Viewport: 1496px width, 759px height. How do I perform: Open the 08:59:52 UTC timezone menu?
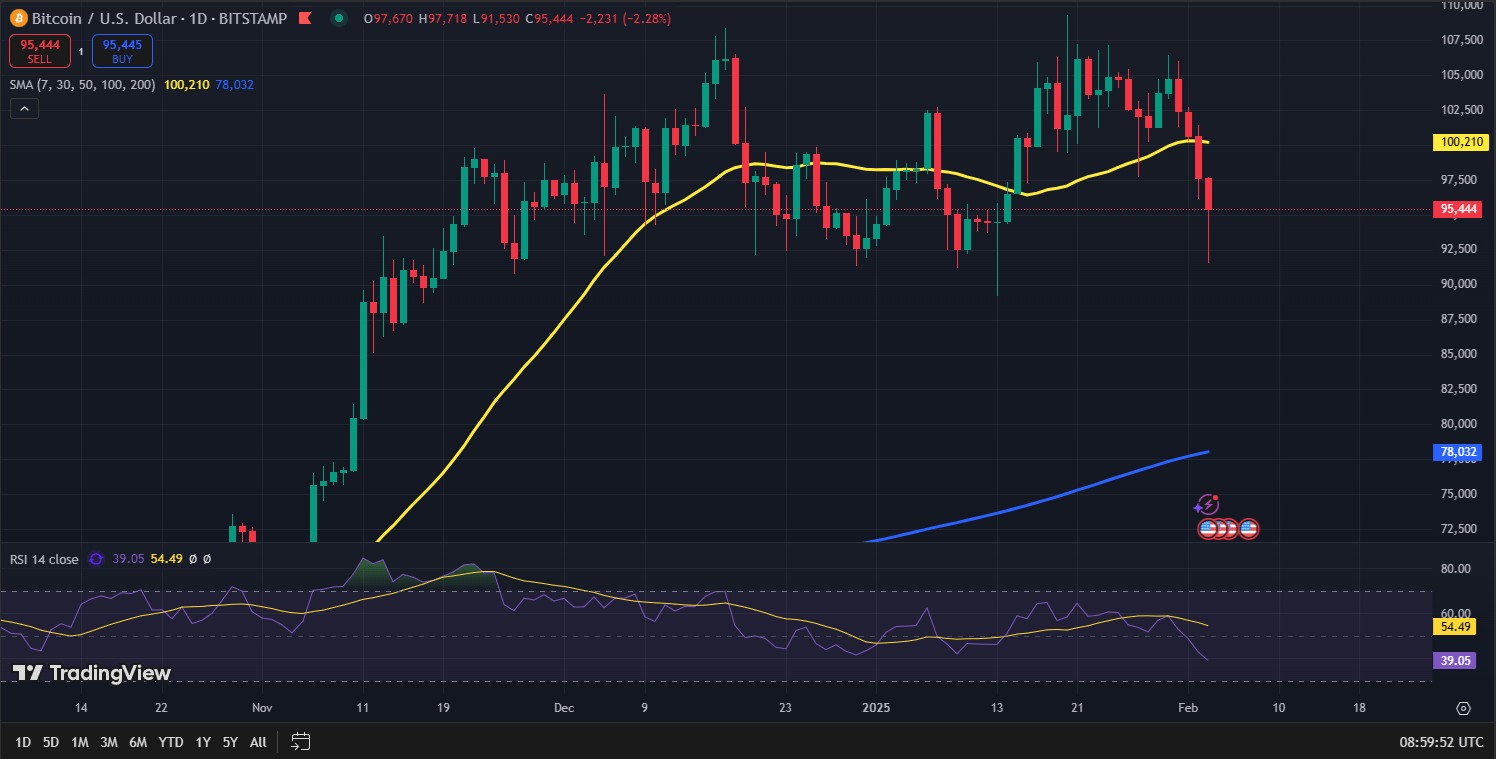(1442, 742)
